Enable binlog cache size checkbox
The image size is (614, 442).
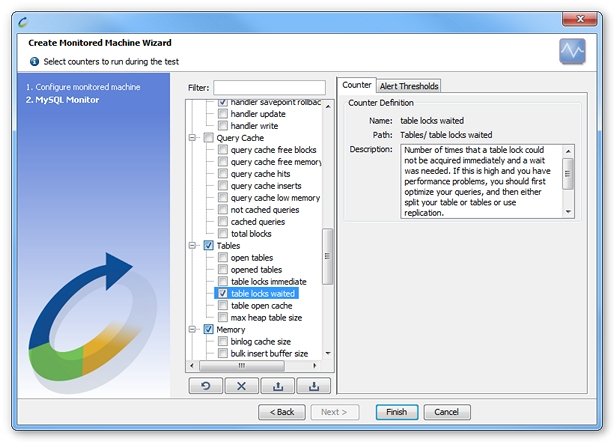tap(223, 341)
